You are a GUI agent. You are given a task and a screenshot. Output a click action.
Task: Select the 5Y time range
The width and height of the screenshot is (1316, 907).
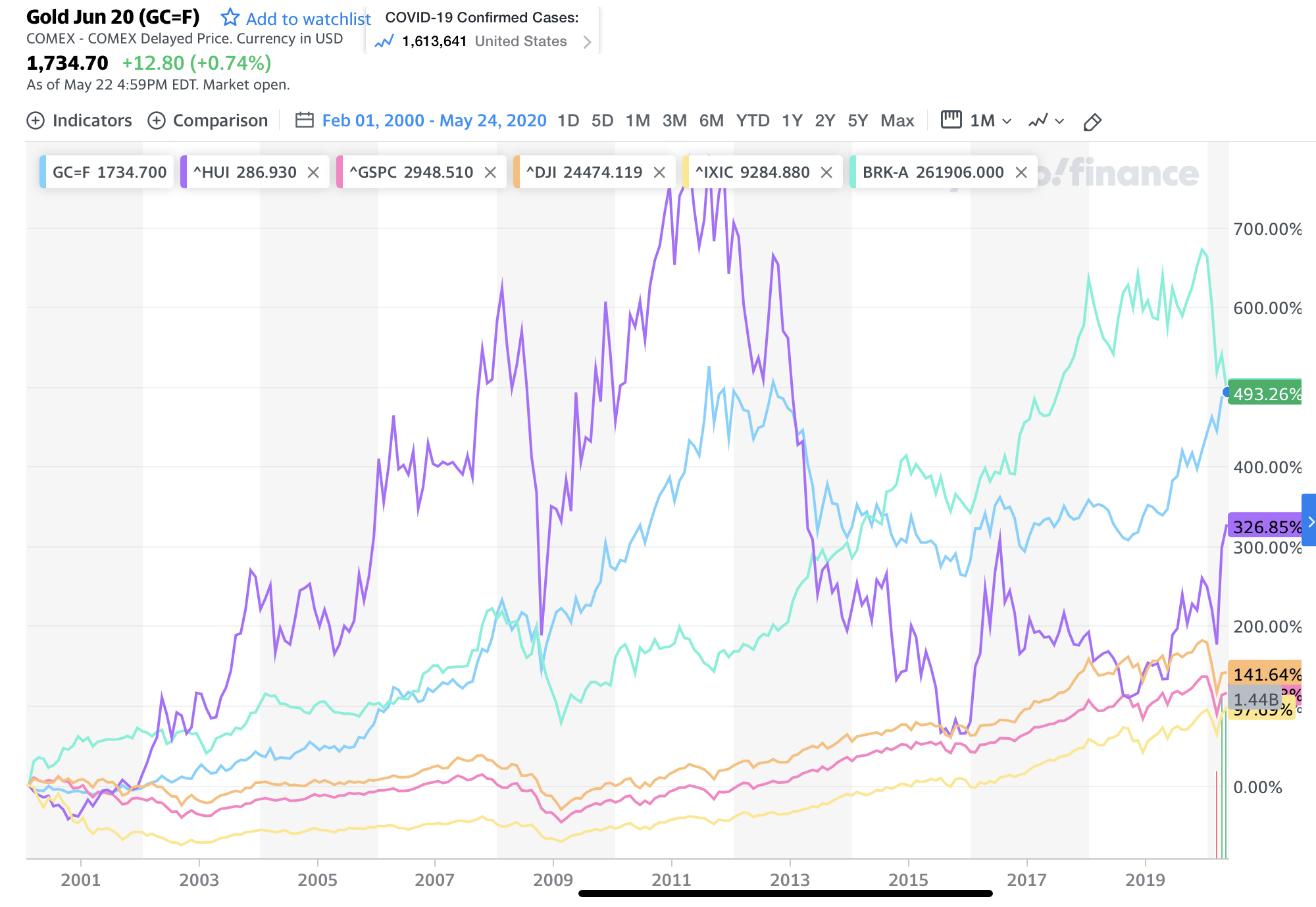[857, 121]
